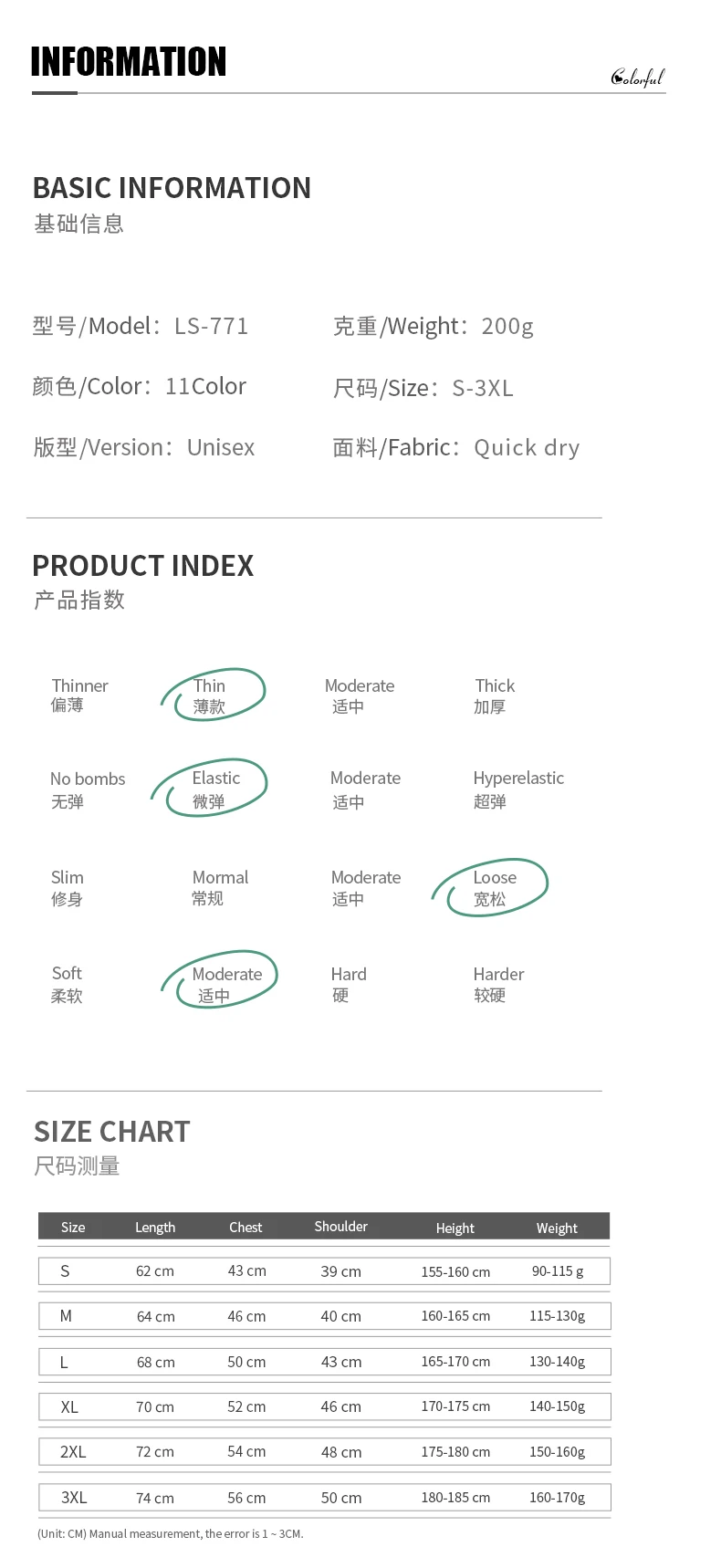The width and height of the screenshot is (721, 1568).
Task: Select the Thick thickness option
Action: tap(495, 695)
